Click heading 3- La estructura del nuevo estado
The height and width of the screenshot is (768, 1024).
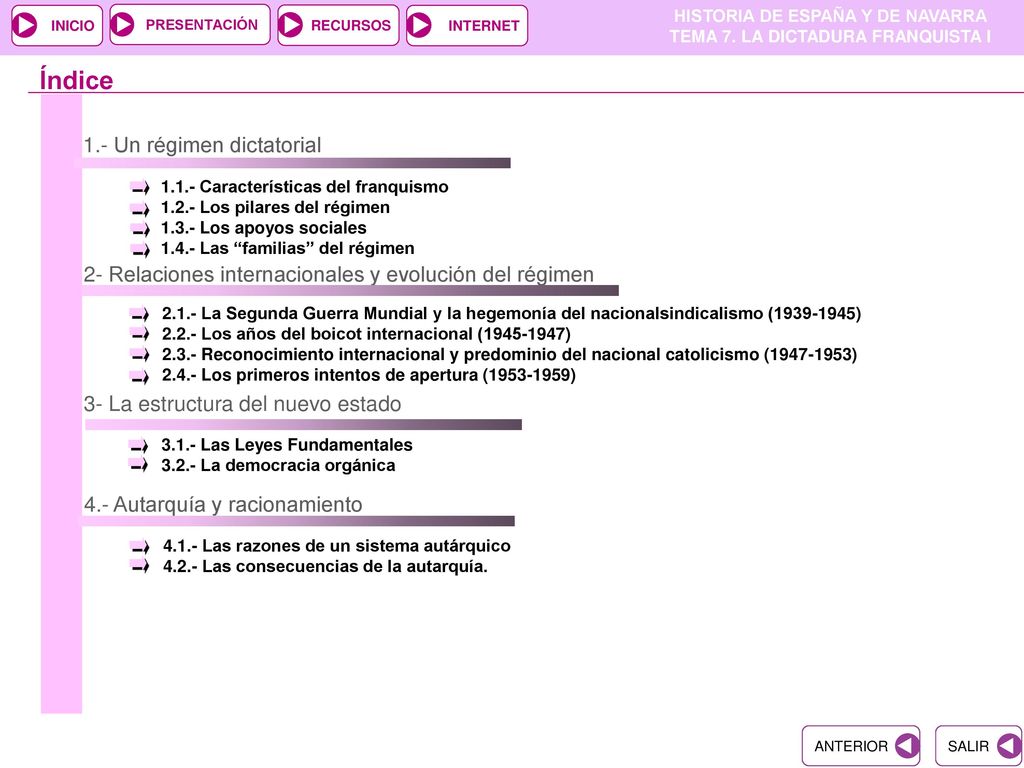[x=242, y=404]
